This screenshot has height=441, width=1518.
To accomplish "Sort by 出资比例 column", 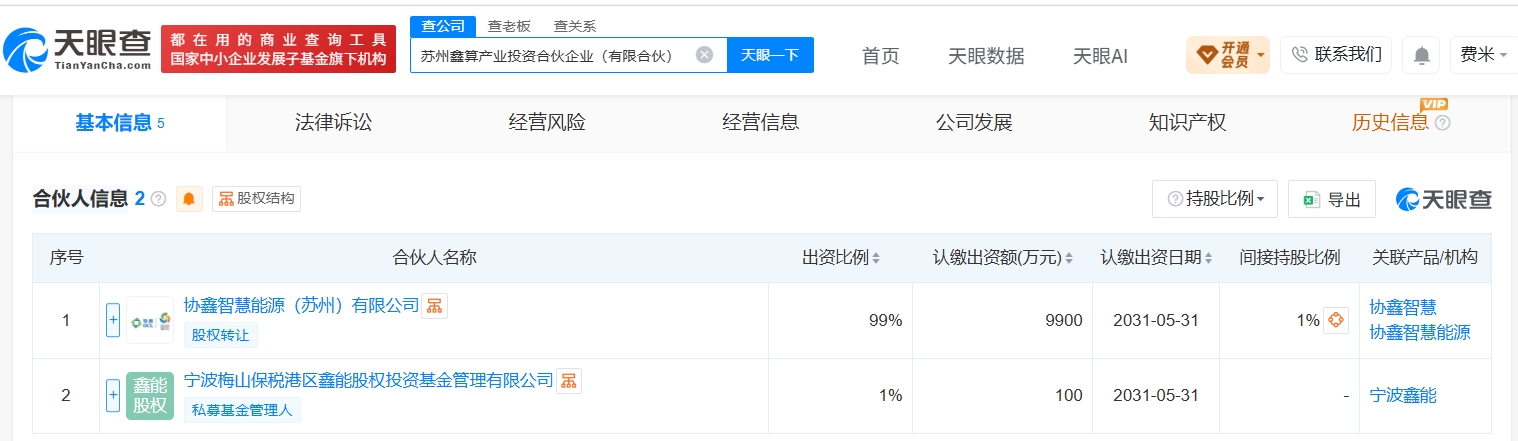I will click(x=841, y=258).
